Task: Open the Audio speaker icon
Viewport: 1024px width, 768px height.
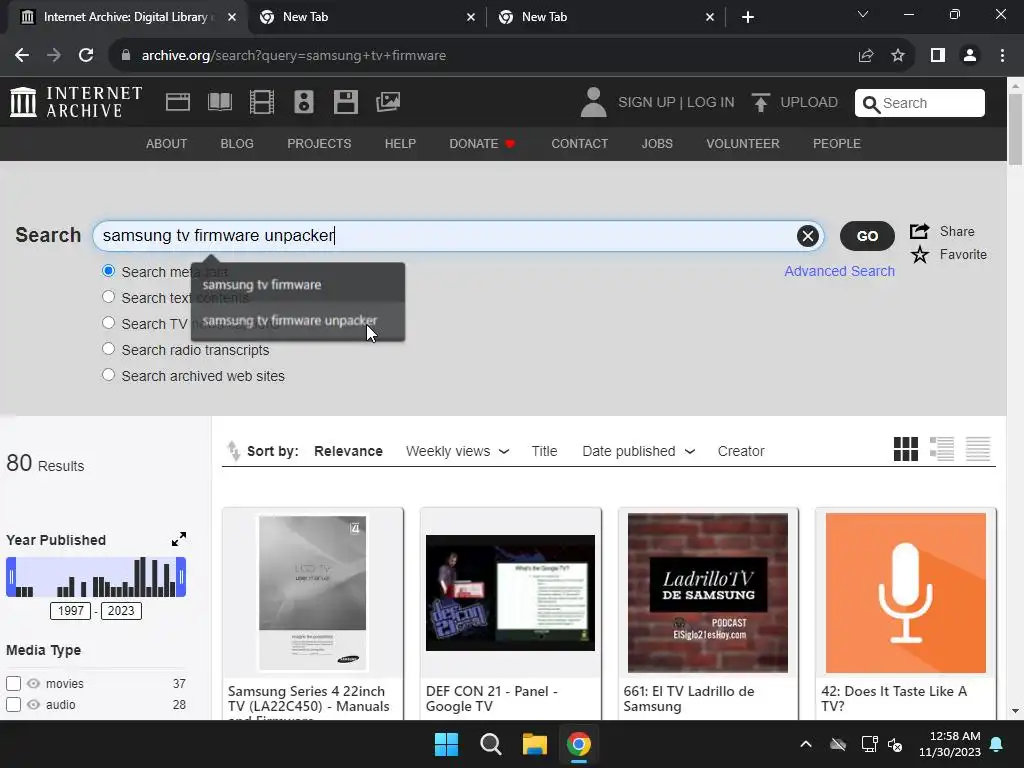Action: click(x=304, y=102)
